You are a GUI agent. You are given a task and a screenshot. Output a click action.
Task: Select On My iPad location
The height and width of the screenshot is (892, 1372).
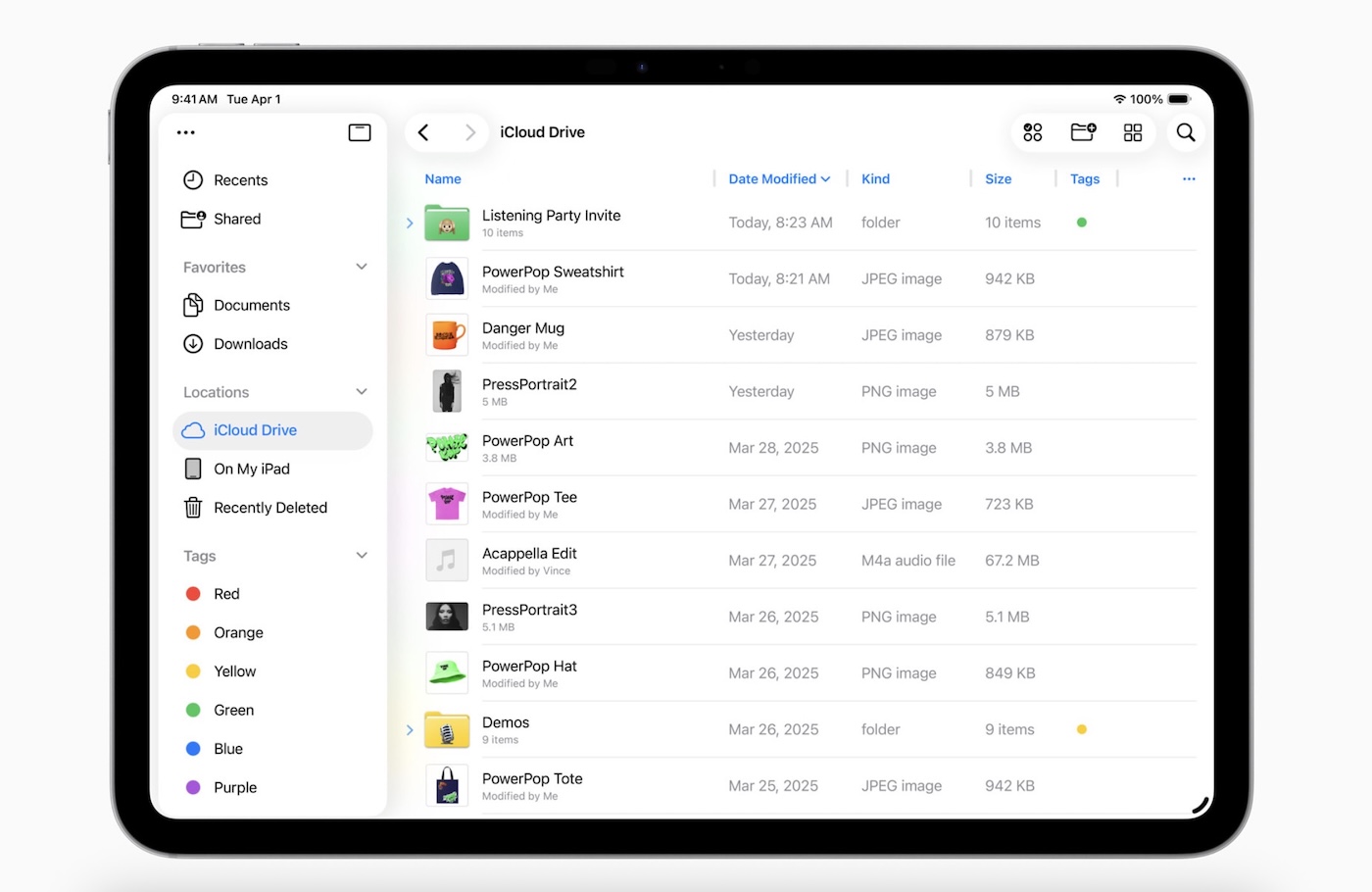pos(251,470)
